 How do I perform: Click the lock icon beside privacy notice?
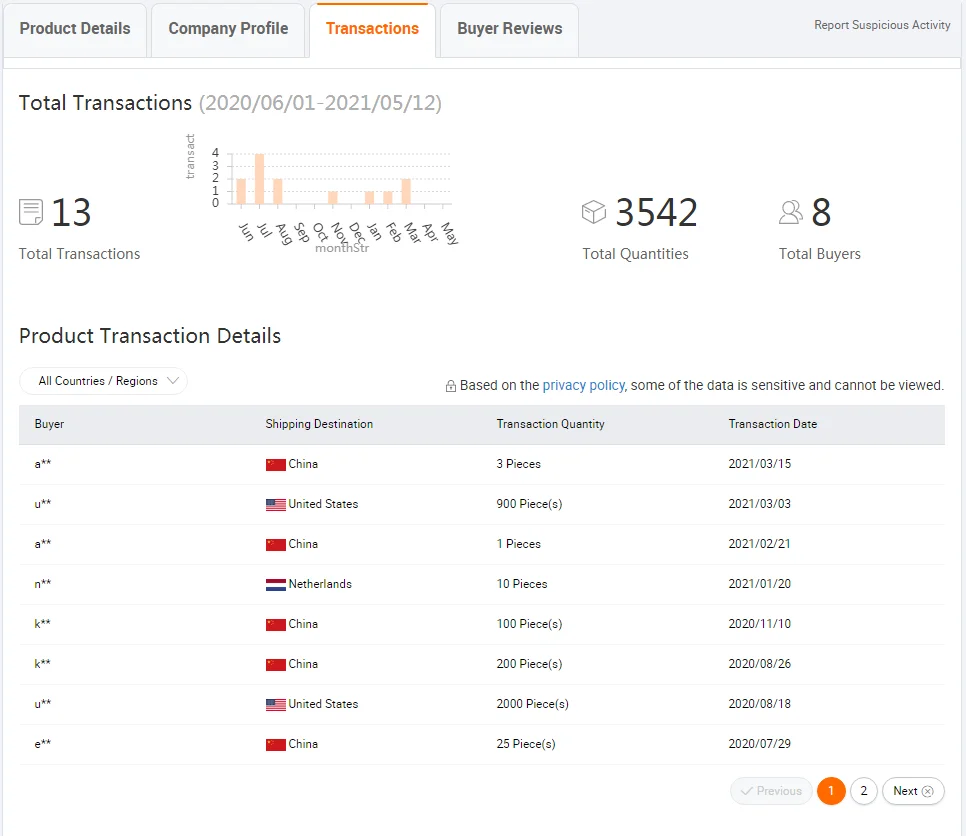pos(451,386)
